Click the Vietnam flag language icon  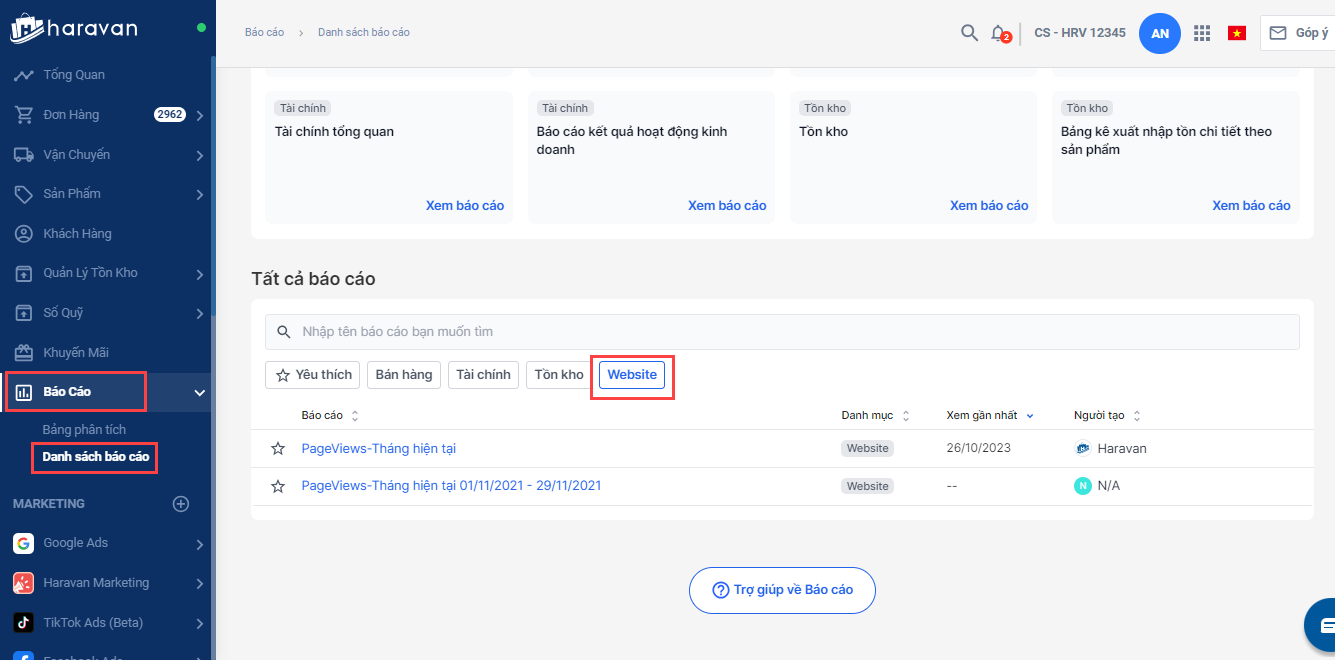(1237, 33)
